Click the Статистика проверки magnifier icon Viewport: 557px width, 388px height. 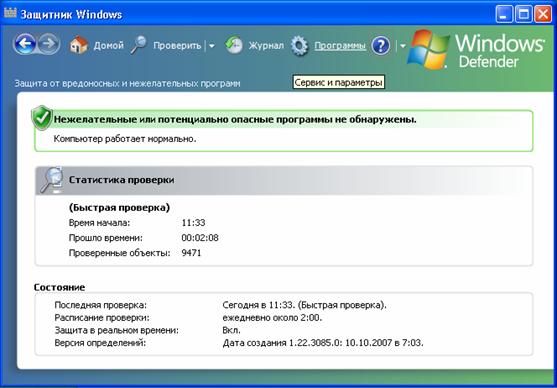[x=52, y=180]
